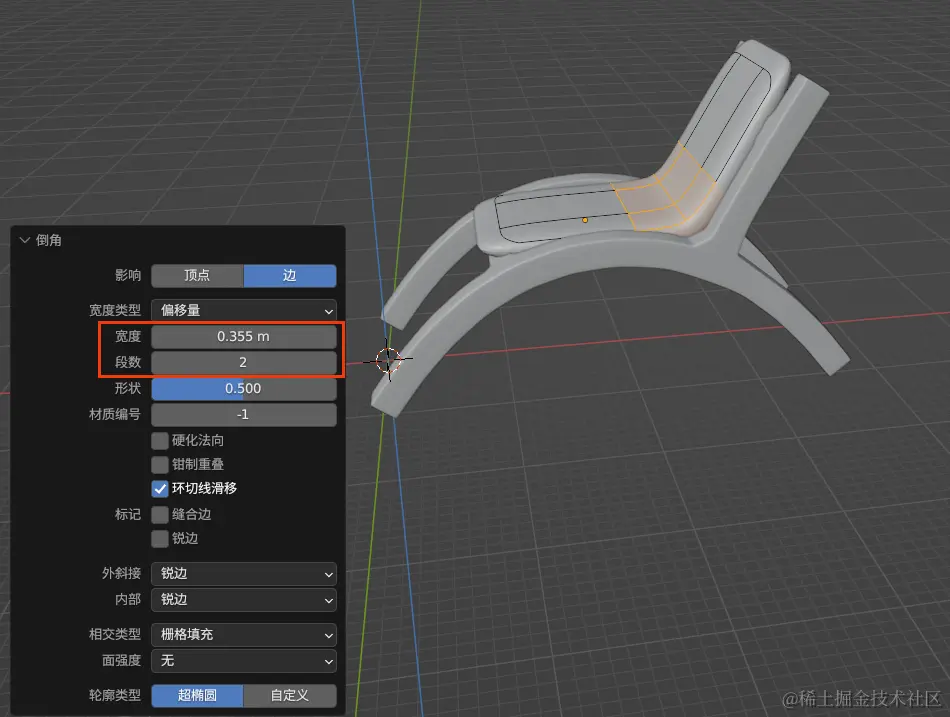Enable the 锐边 mark checkbox
Viewport: 950px width, 717px height.
[x=160, y=539]
